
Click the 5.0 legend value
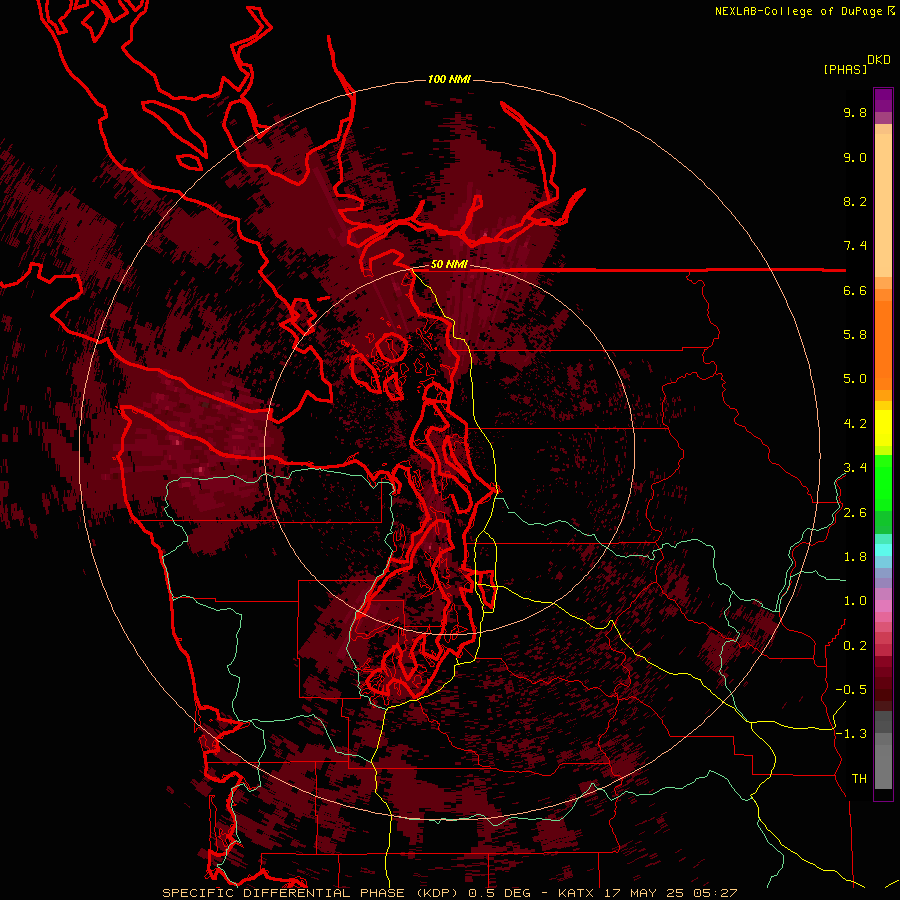855,379
